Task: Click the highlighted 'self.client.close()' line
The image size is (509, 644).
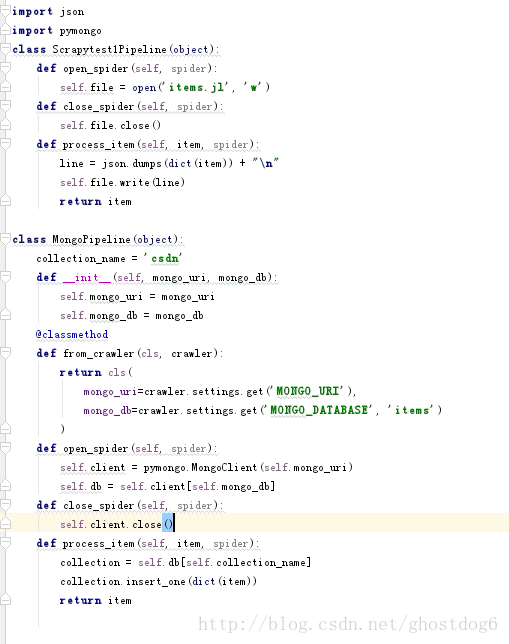Action: pyautogui.click(x=117, y=524)
